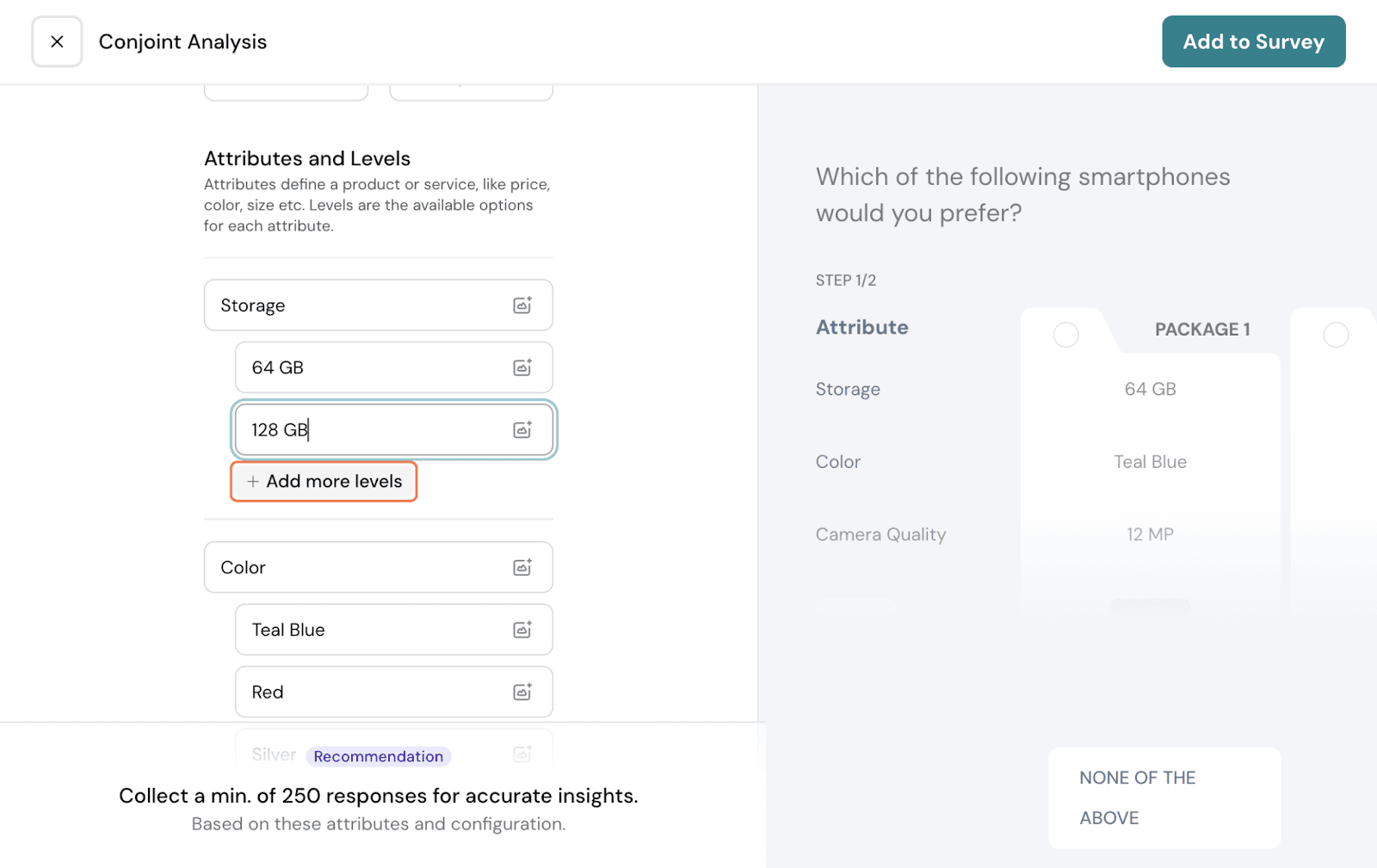The width and height of the screenshot is (1377, 868).
Task: Click the image icon in Red level
Action: pos(522,692)
